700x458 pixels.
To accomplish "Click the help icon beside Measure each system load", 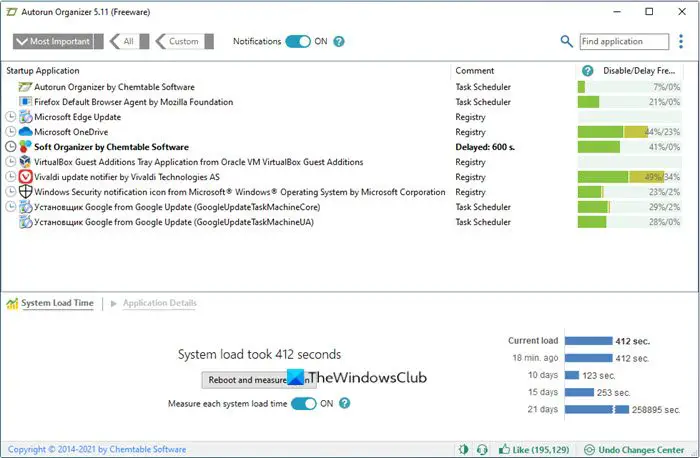I will 344,403.
